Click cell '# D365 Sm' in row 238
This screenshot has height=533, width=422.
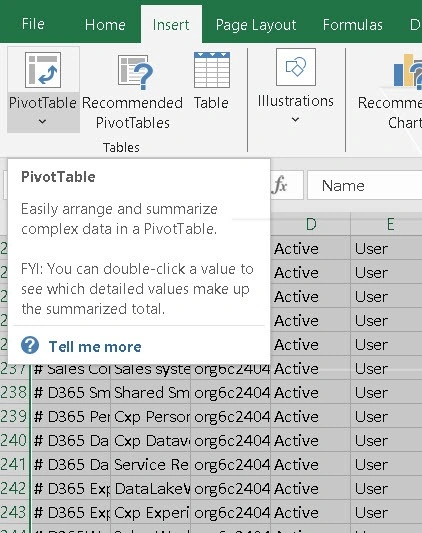(x=71, y=393)
